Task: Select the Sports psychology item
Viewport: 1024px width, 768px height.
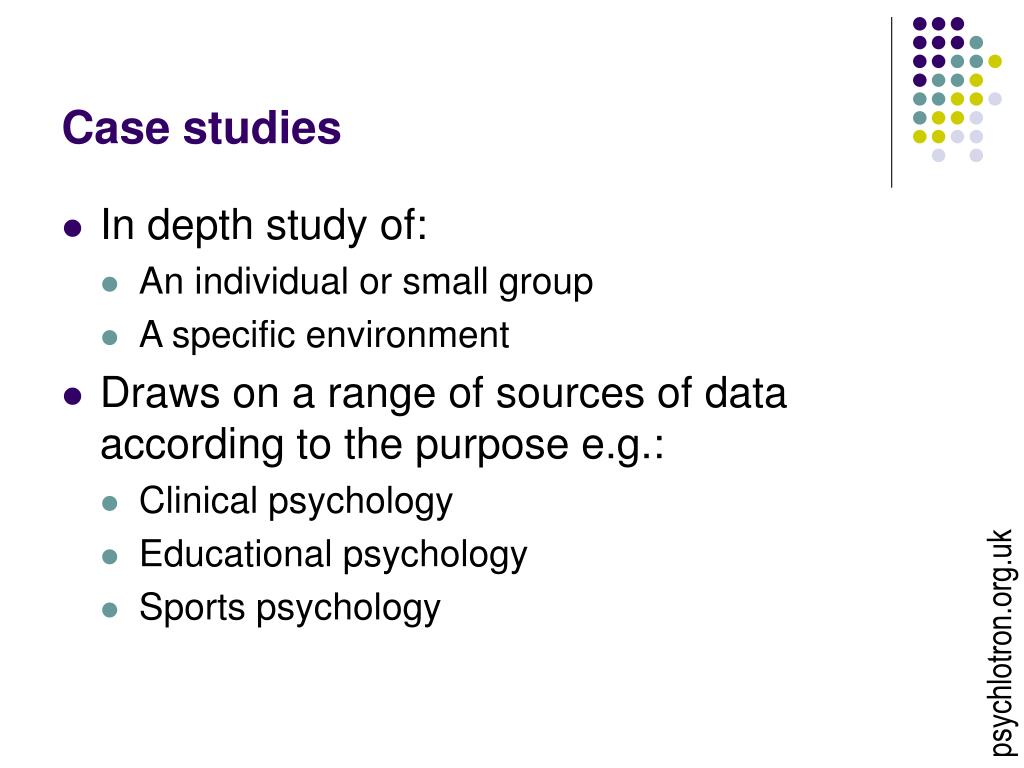Action: pos(290,608)
